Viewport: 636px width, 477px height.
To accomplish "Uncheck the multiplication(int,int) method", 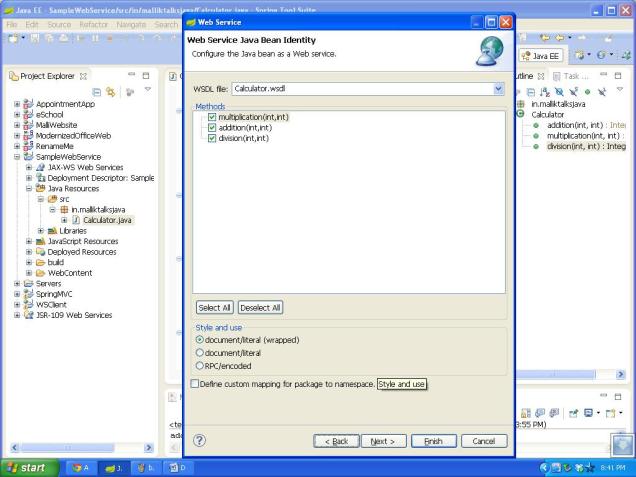I will point(212,117).
